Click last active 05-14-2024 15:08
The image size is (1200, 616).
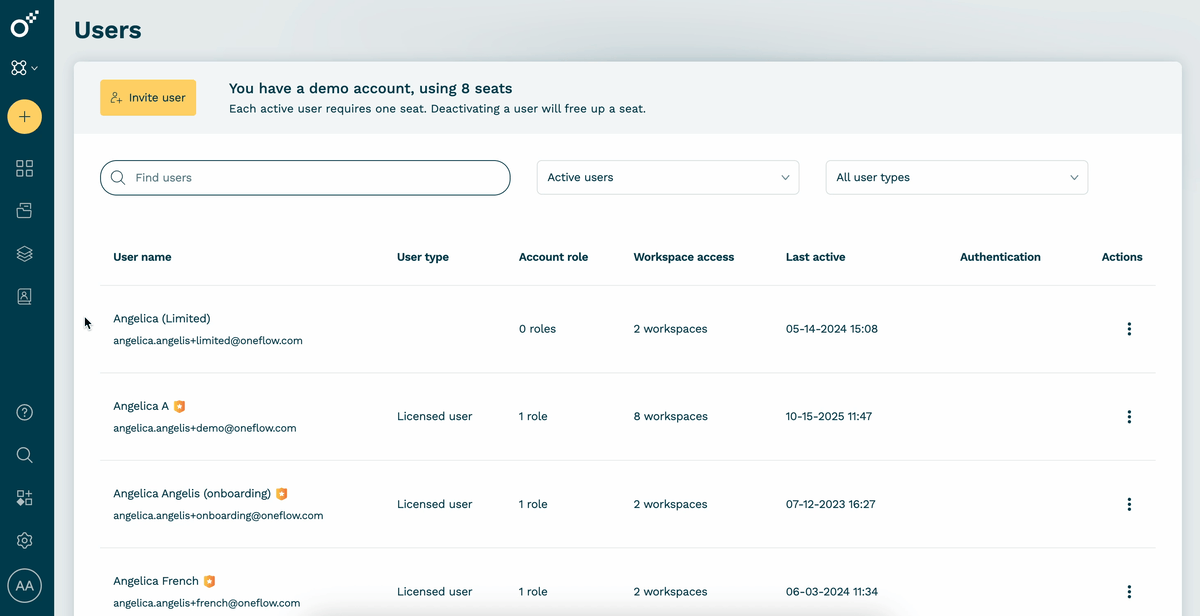pos(832,329)
